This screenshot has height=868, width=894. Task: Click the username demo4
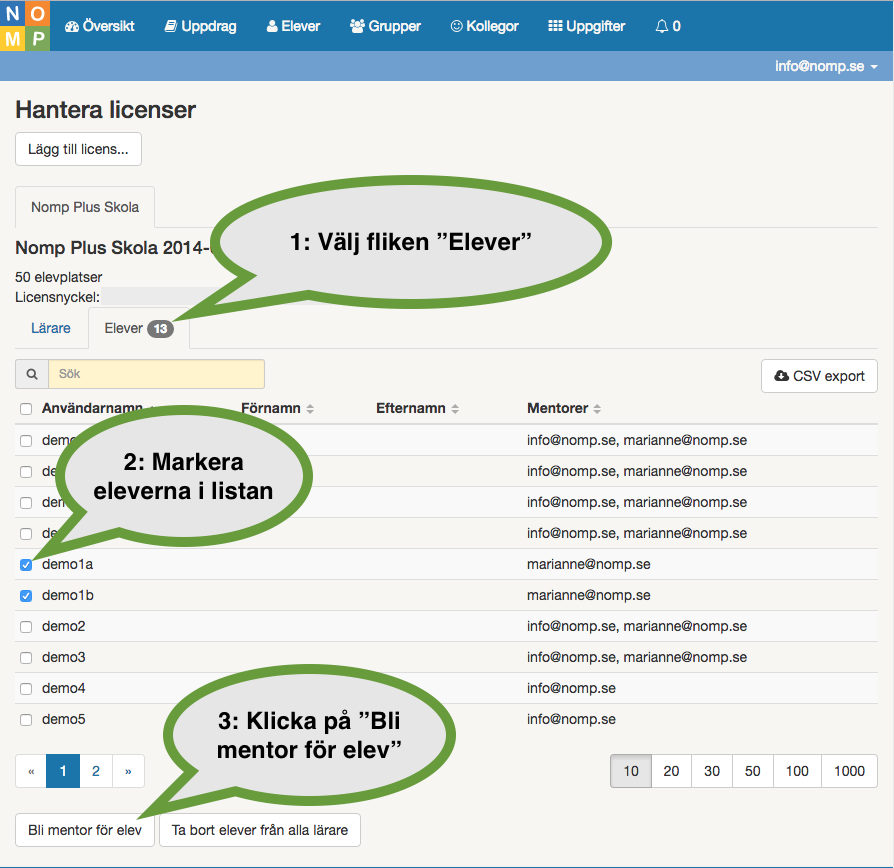point(63,688)
